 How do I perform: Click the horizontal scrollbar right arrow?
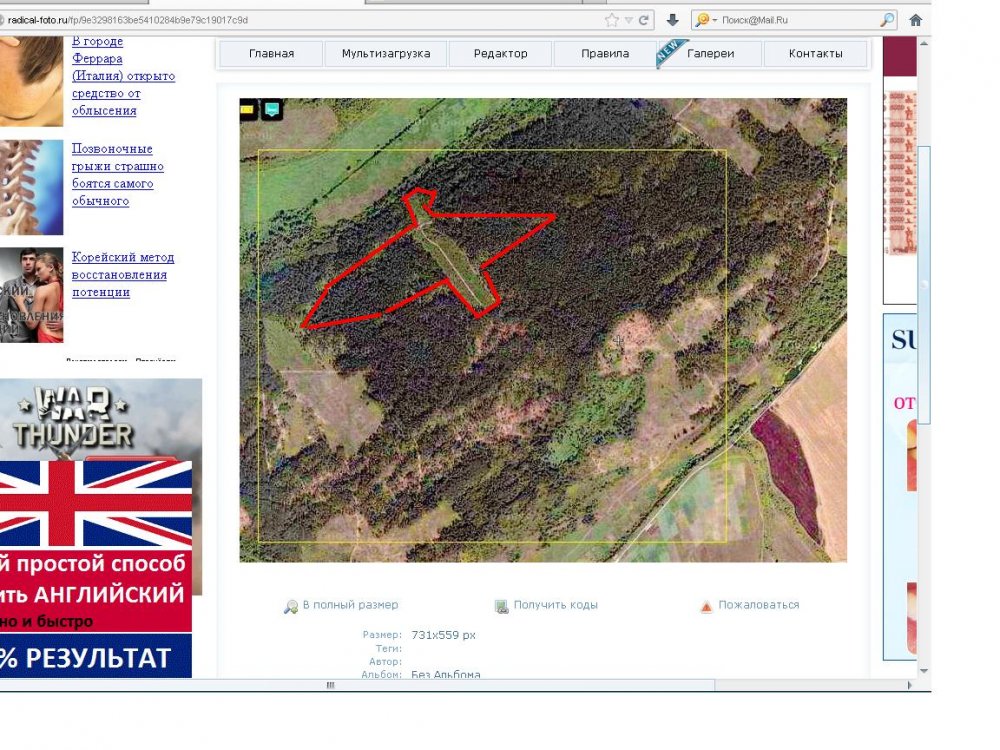click(x=909, y=685)
